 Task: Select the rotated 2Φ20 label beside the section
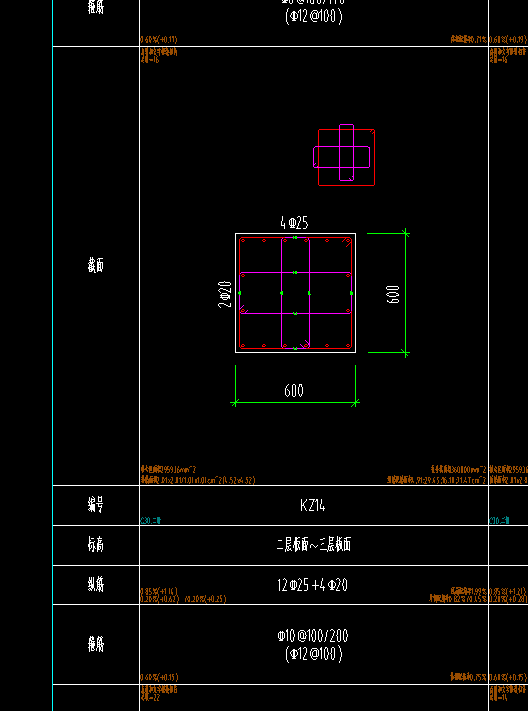[x=225, y=294]
